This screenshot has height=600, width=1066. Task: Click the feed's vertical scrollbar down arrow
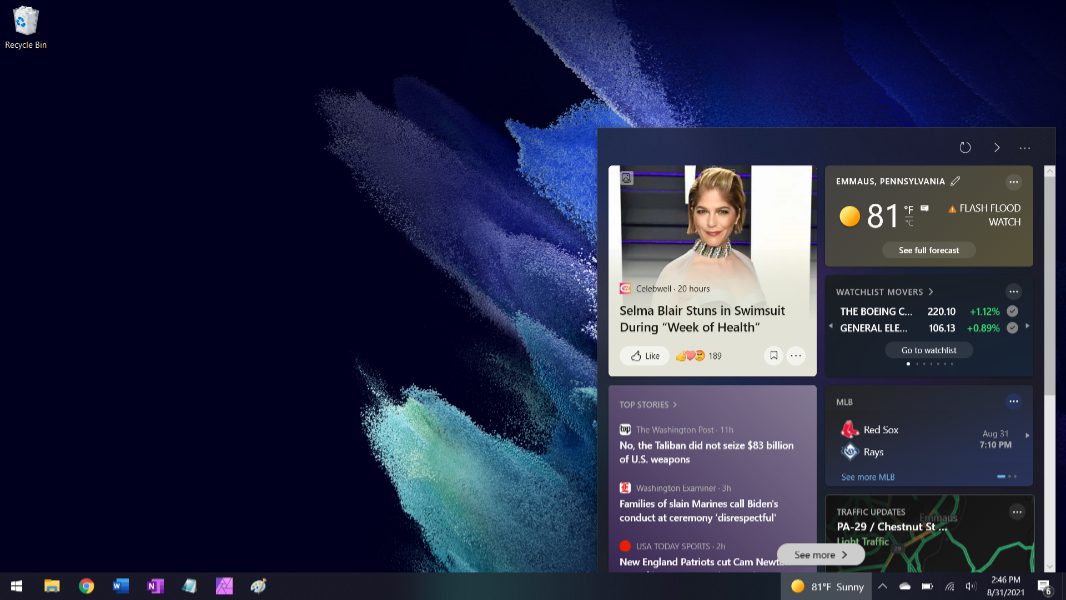[1049, 566]
